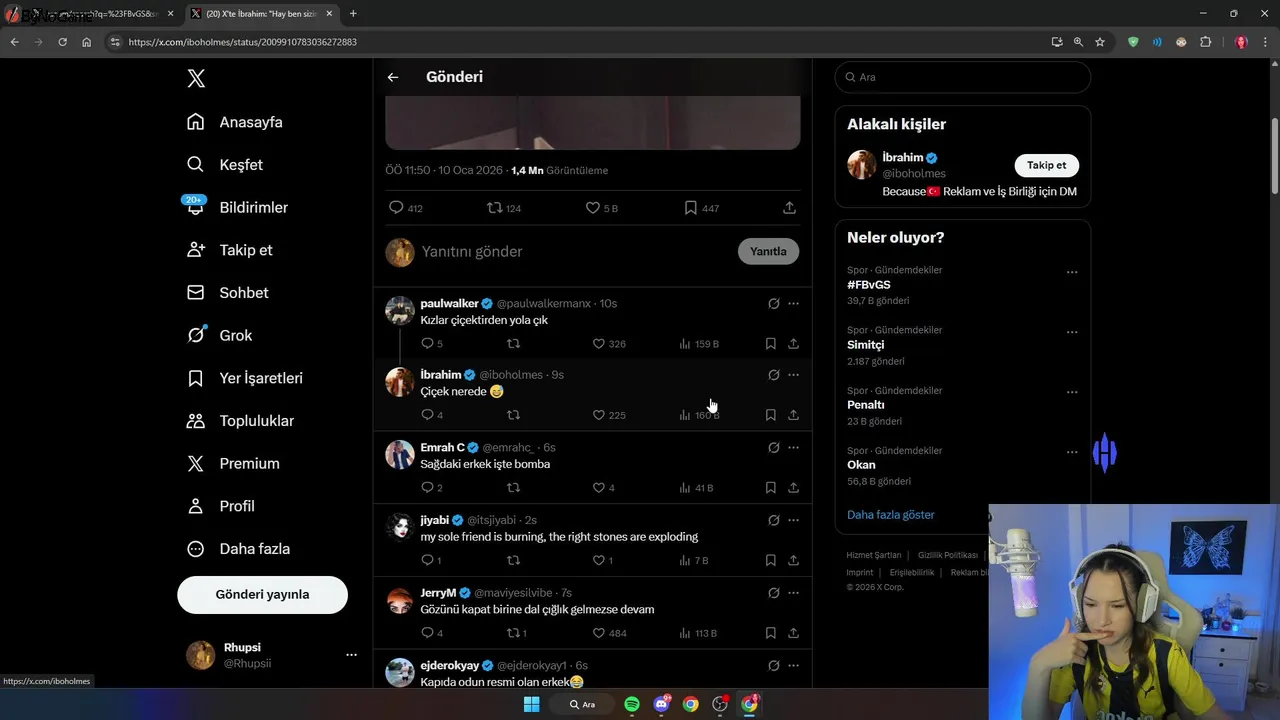This screenshot has height=720, width=1280.
Task: Like JerryM's reply with 484 likes
Action: coord(608,633)
